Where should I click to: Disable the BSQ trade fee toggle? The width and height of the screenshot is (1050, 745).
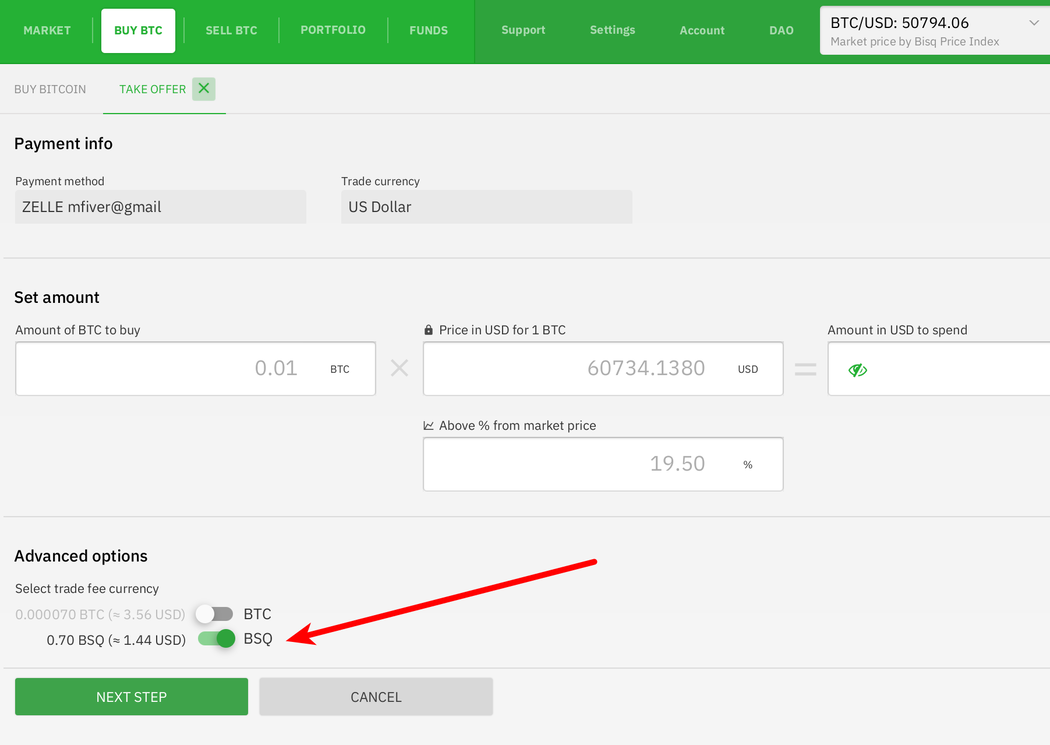click(216, 639)
